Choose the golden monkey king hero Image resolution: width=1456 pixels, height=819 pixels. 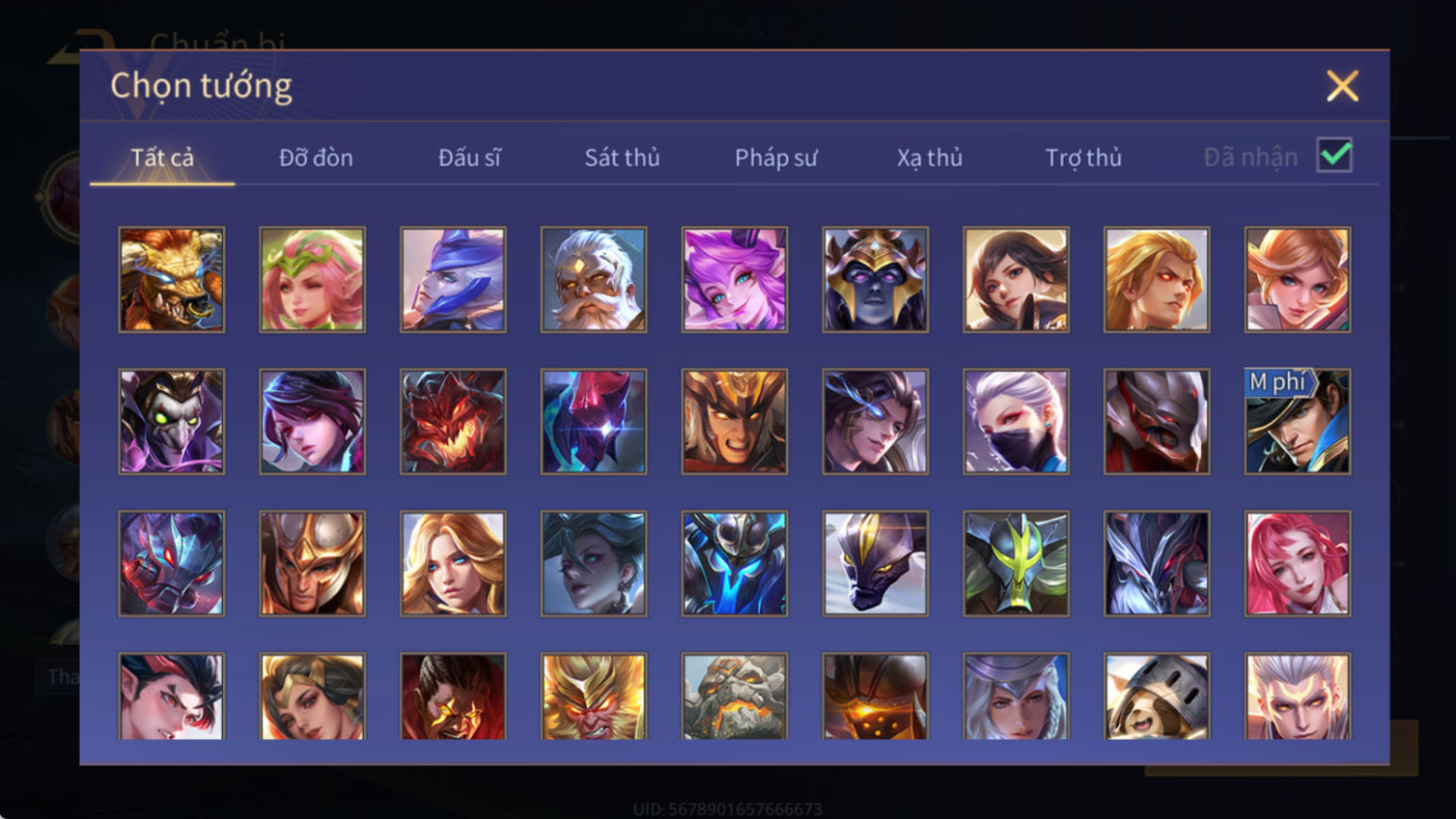[593, 697]
